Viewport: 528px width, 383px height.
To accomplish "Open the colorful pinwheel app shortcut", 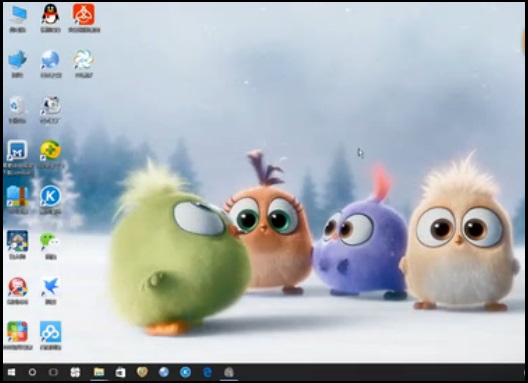I will (84, 60).
